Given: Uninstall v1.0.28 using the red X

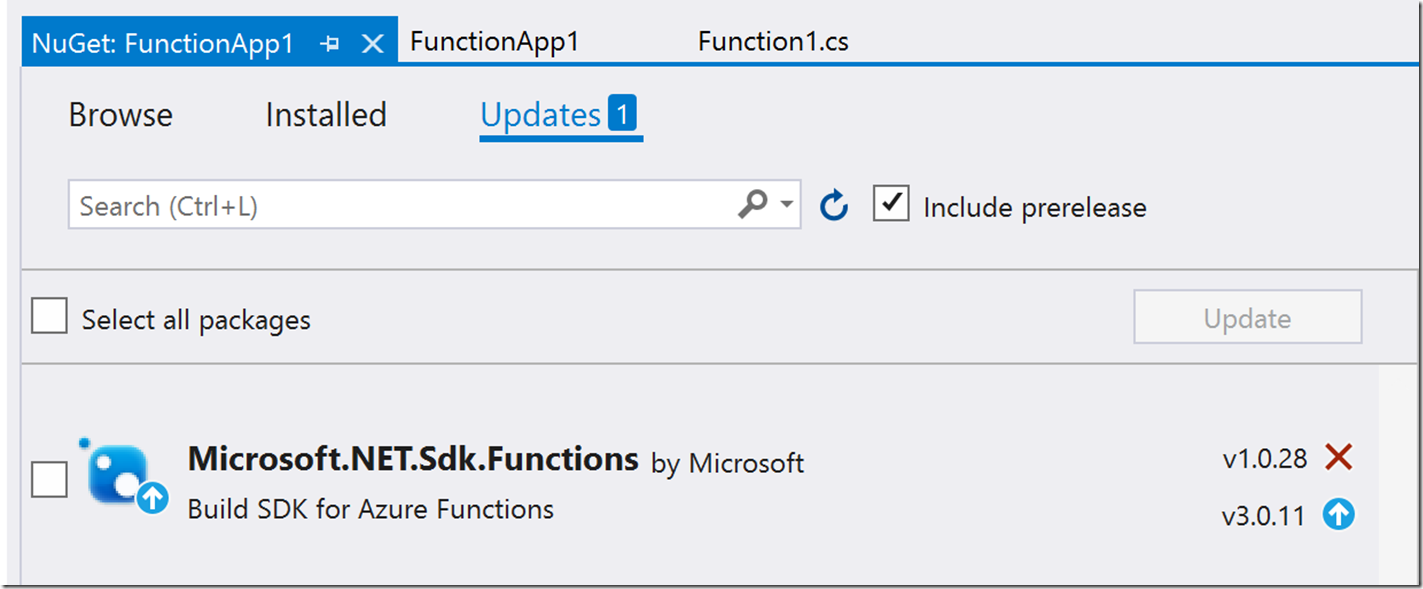Looking at the screenshot, I should [x=1338, y=458].
